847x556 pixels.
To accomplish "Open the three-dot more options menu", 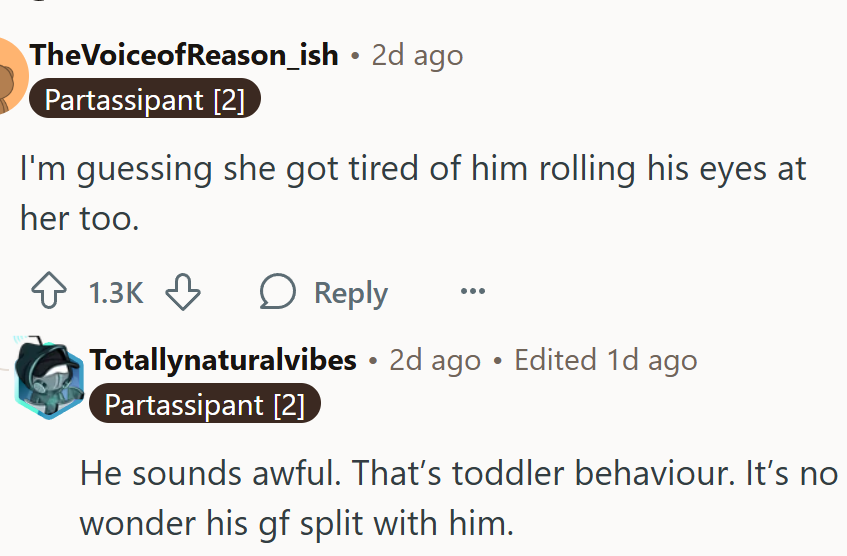I will [x=472, y=293].
